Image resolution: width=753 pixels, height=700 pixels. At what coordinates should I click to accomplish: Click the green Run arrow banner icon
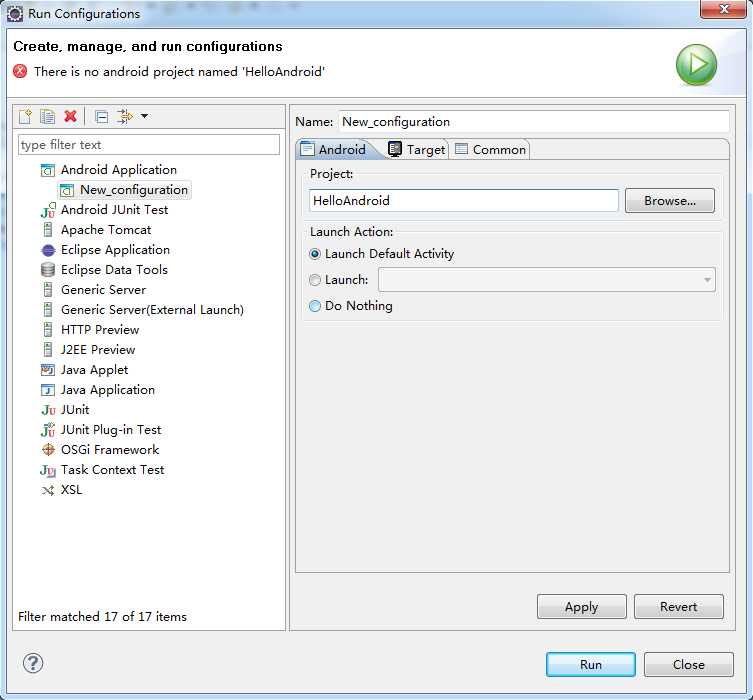tap(696, 65)
